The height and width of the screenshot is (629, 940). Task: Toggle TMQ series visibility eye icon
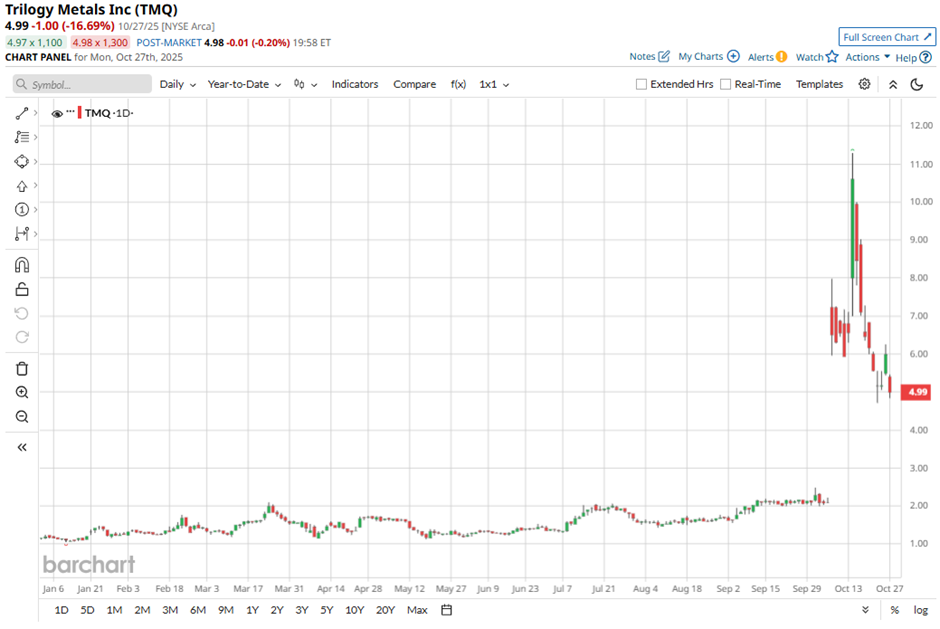pos(57,113)
